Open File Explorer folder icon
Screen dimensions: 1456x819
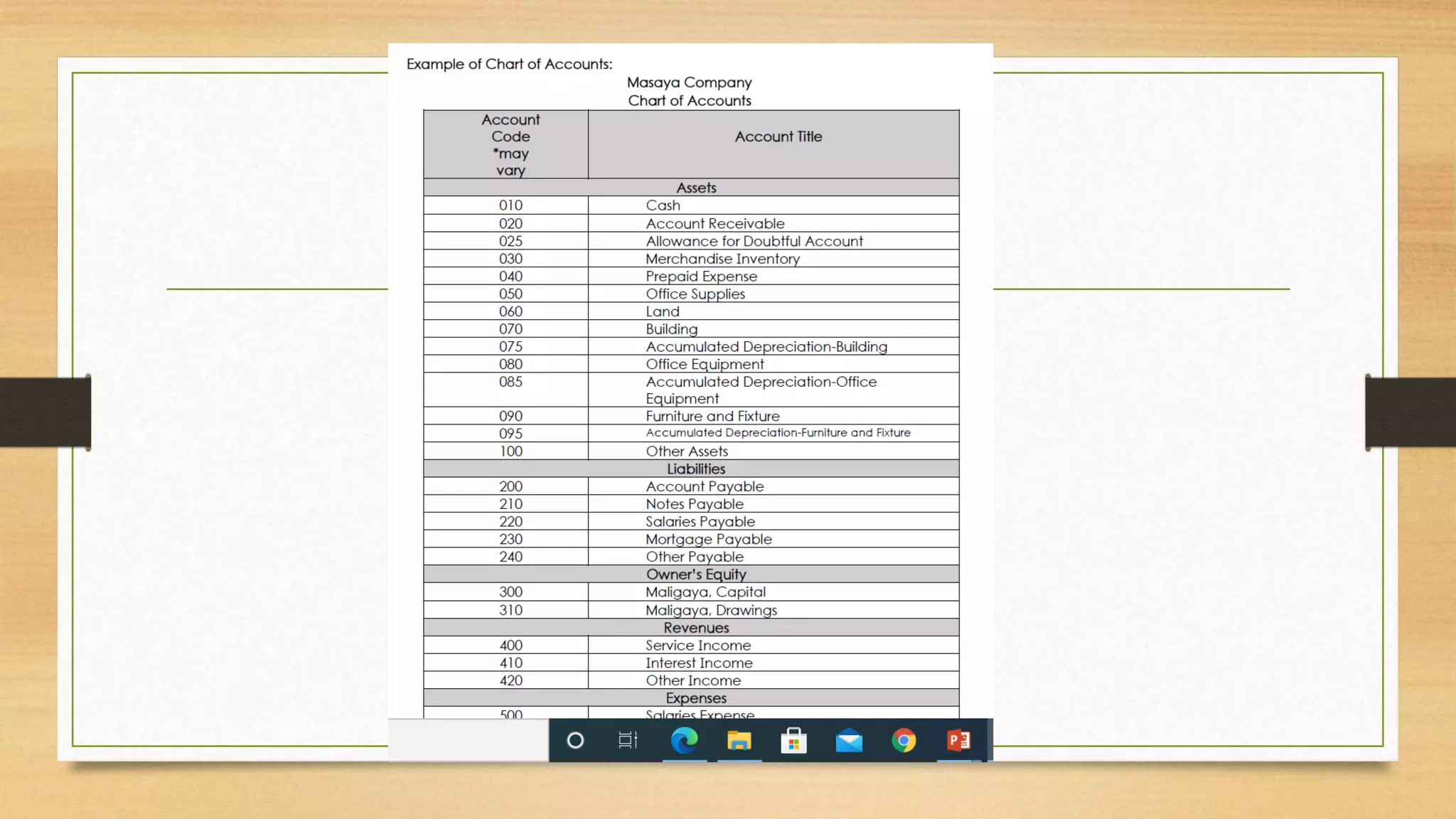point(739,741)
